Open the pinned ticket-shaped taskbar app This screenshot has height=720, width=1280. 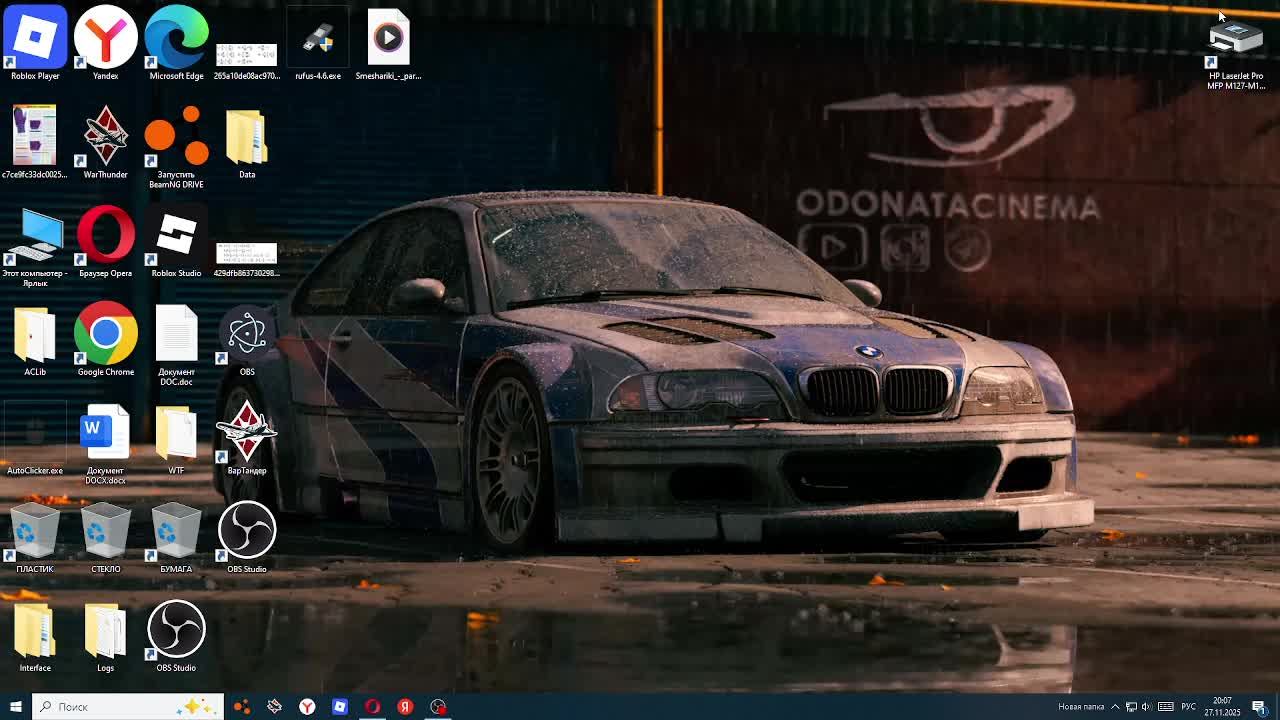click(x=274, y=706)
